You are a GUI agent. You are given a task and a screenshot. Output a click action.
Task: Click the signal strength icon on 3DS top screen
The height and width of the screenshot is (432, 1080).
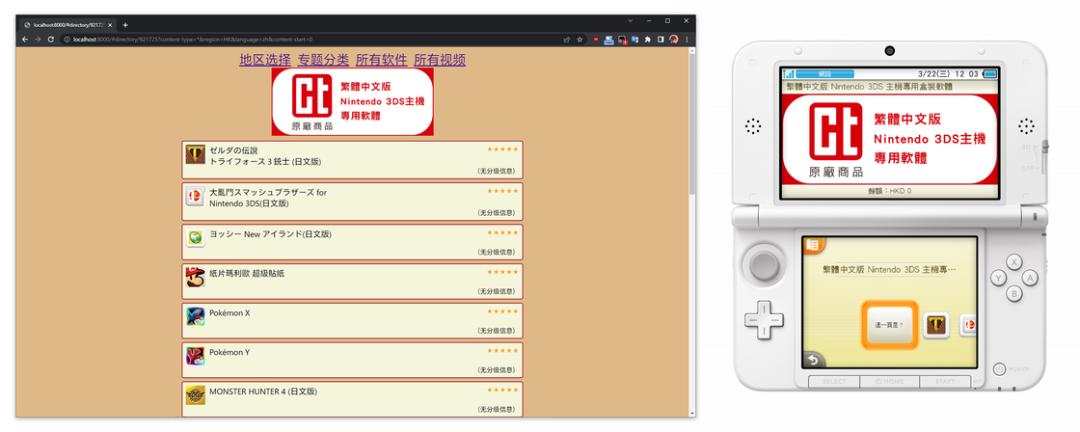pos(789,74)
